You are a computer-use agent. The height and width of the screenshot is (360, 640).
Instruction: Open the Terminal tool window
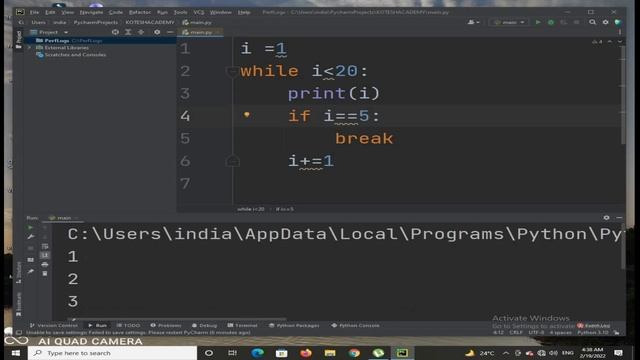[242, 325]
